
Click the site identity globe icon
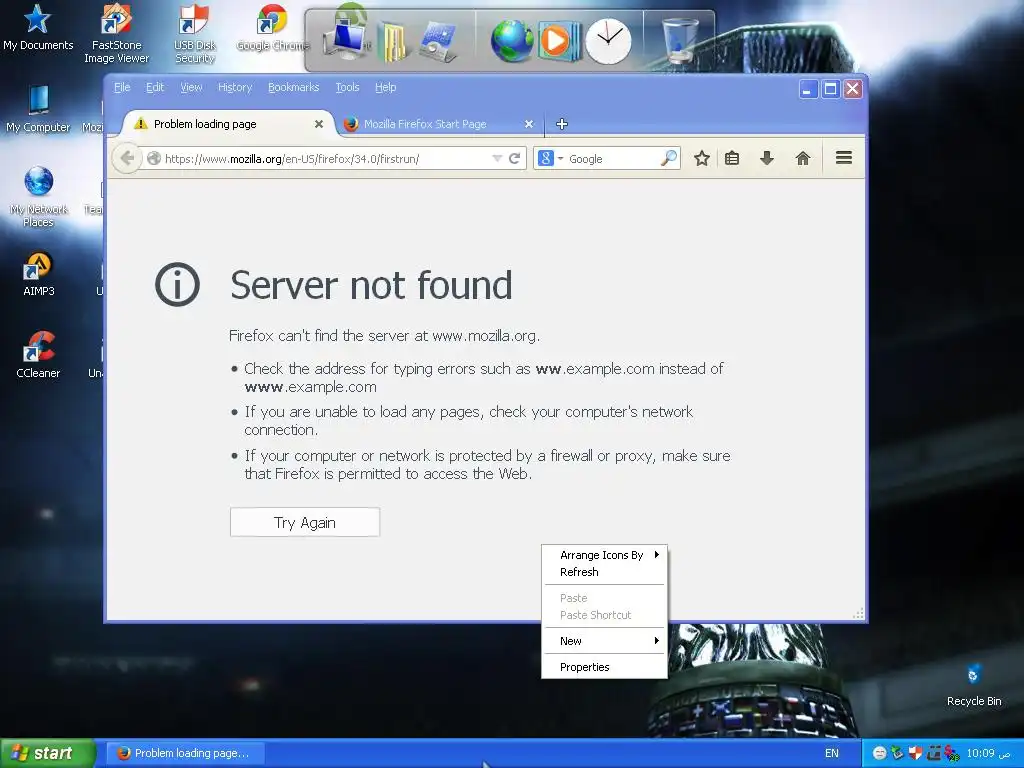[x=154, y=159]
